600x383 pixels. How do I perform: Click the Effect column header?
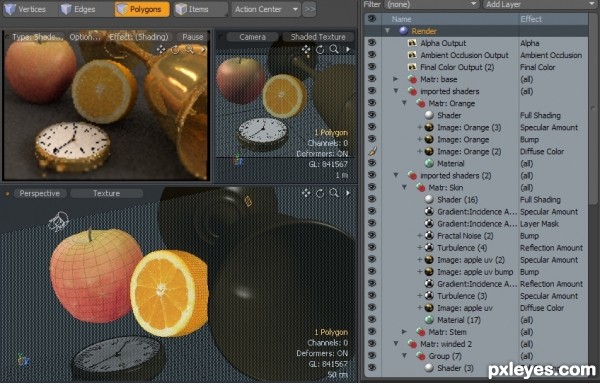point(531,19)
